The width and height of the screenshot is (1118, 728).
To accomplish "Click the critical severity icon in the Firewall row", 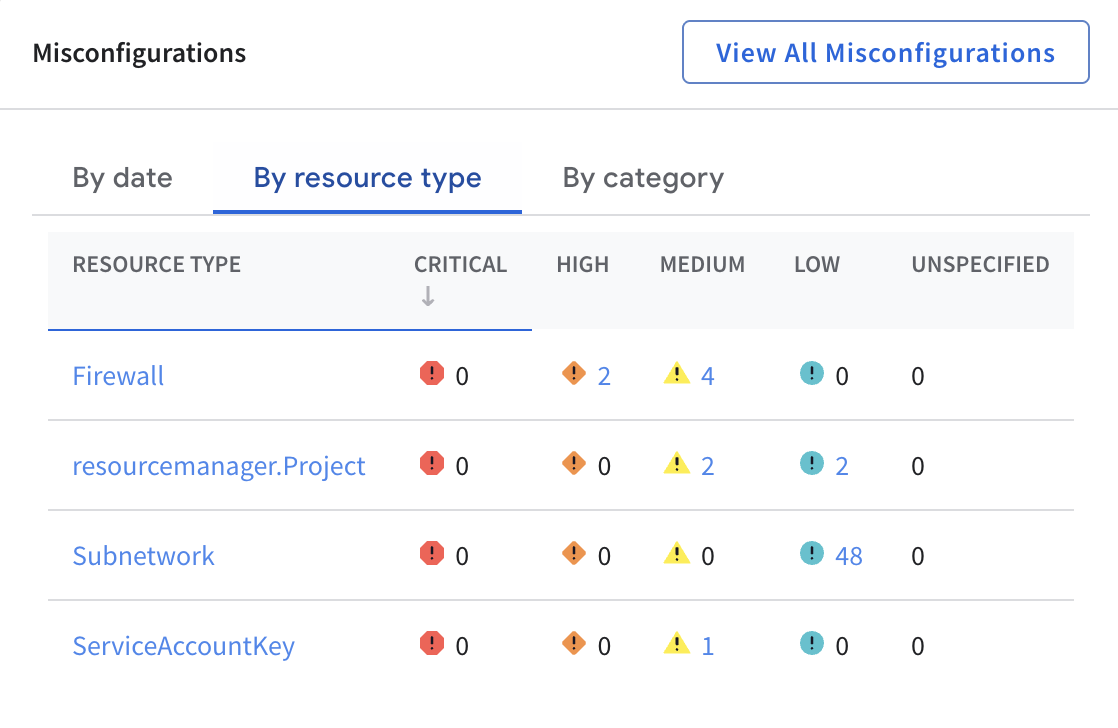I will [431, 375].
